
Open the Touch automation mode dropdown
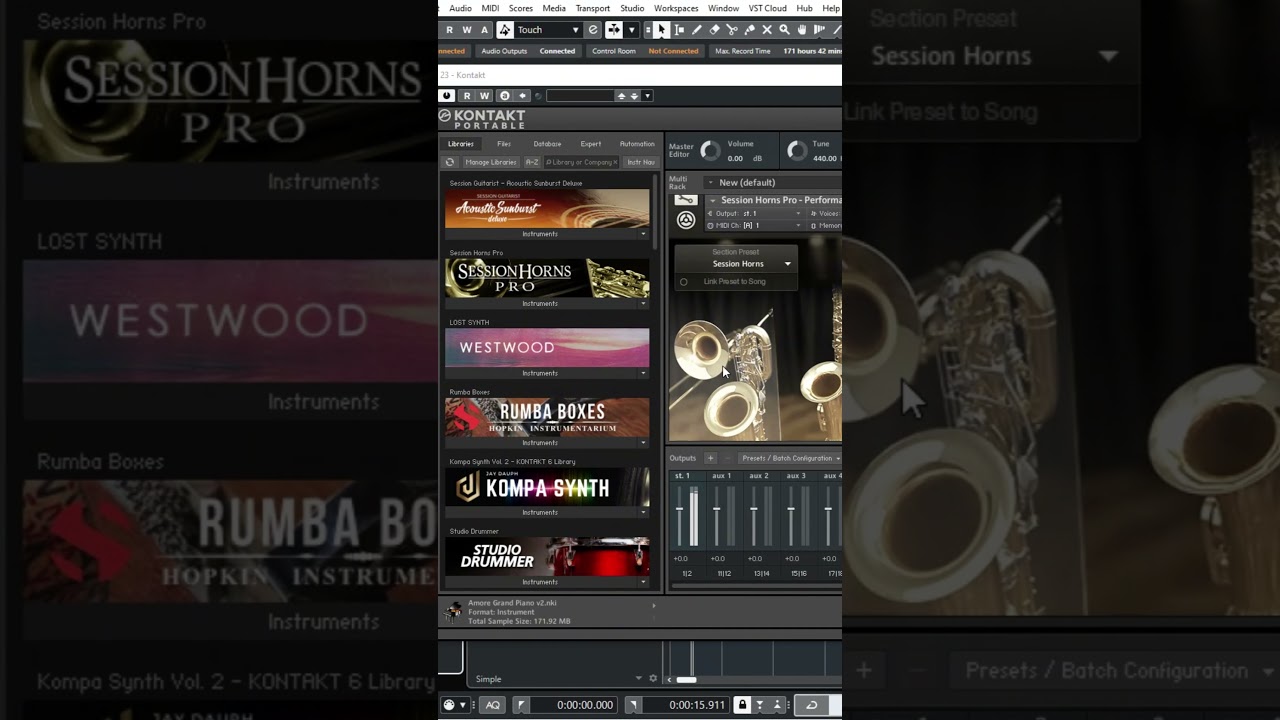coord(547,30)
